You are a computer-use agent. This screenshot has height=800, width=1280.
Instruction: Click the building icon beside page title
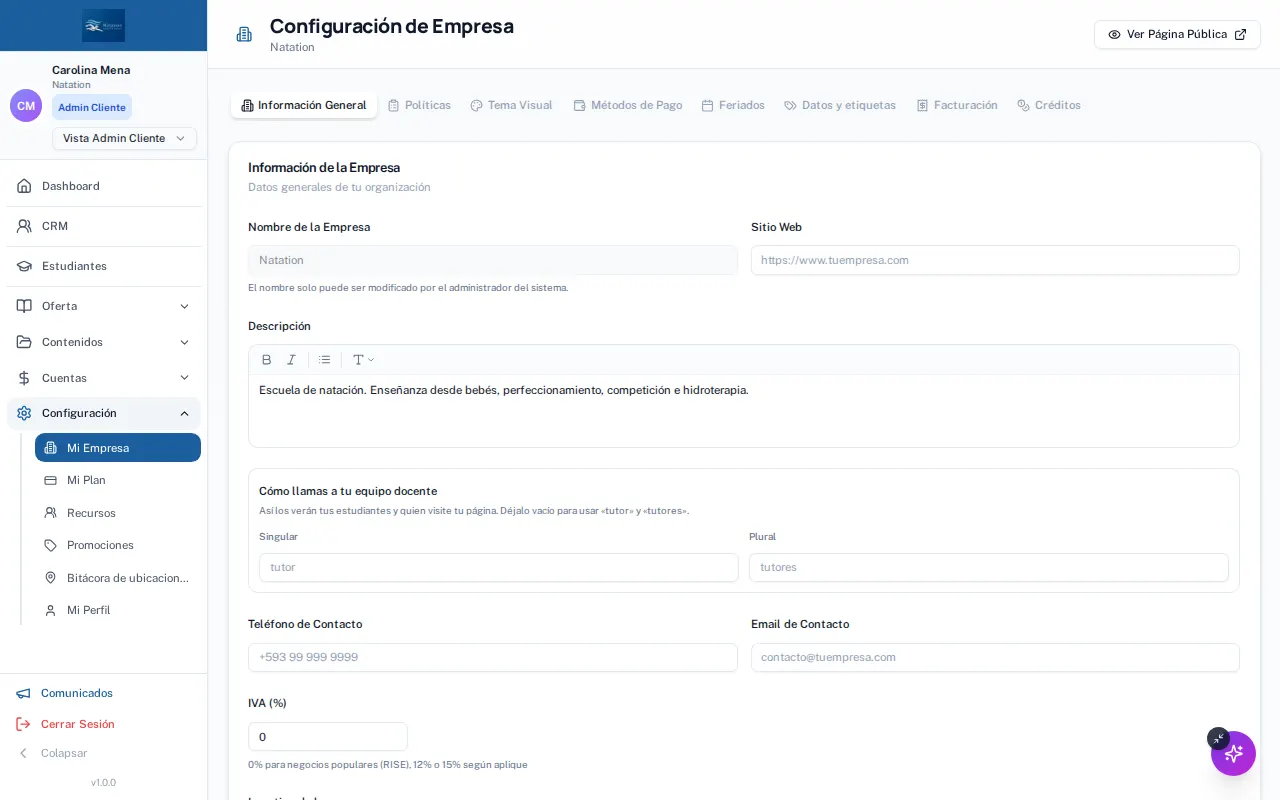pyautogui.click(x=244, y=34)
